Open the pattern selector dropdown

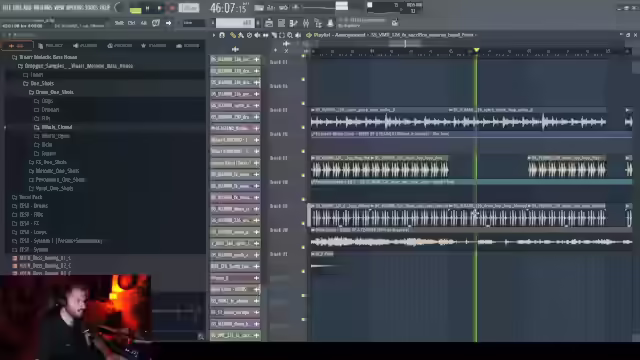tap(235, 23)
